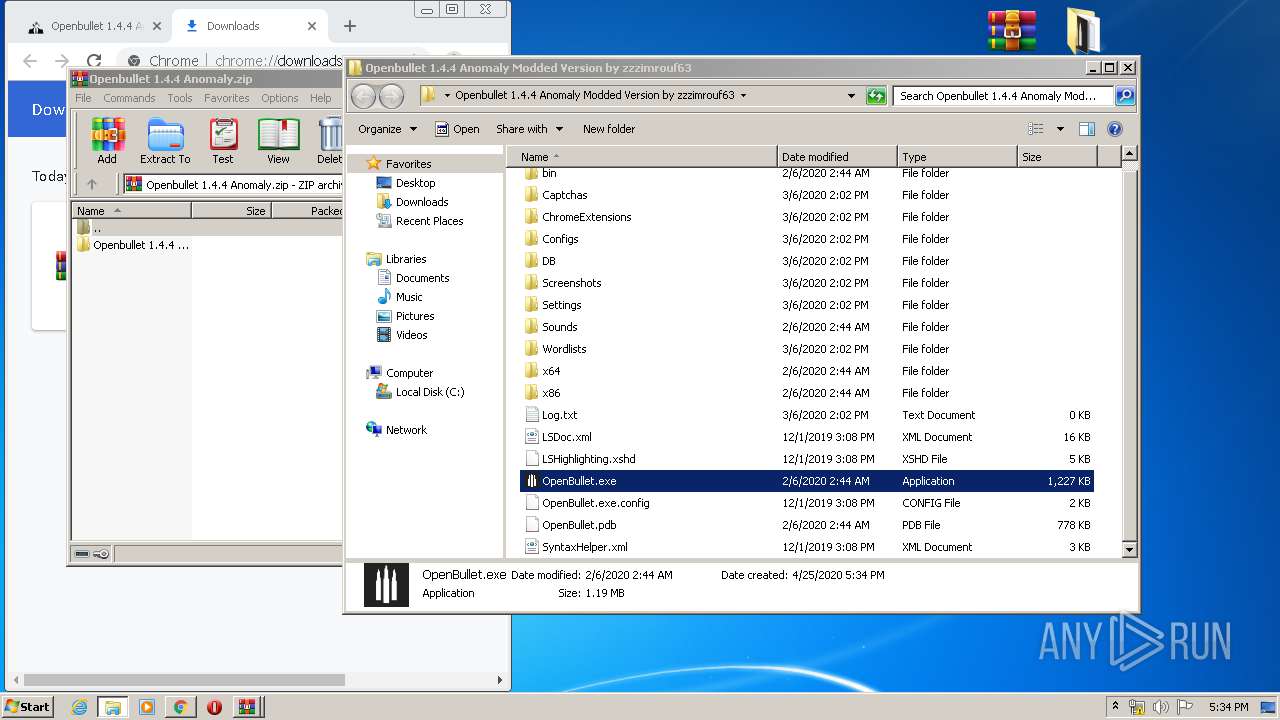Image resolution: width=1280 pixels, height=720 pixels.
Task: Open WinRAR desktop shortcut icon
Action: (x=1012, y=31)
